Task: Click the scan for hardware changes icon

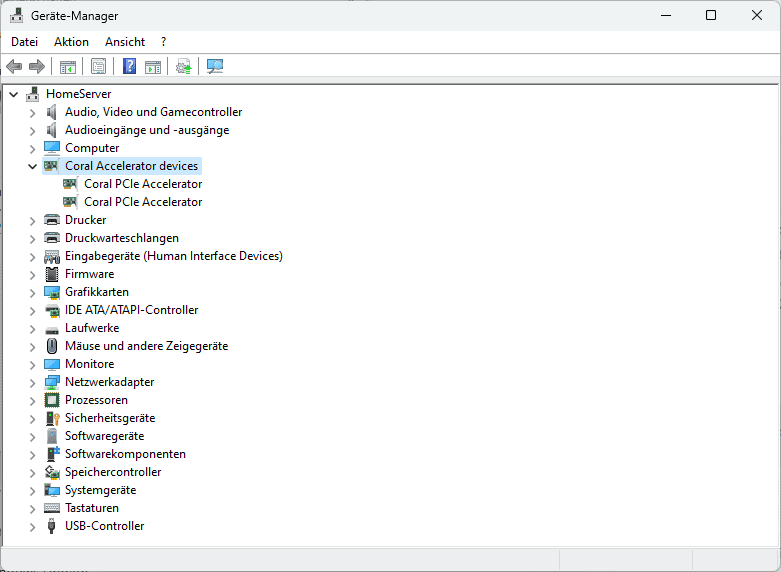Action: [215, 66]
